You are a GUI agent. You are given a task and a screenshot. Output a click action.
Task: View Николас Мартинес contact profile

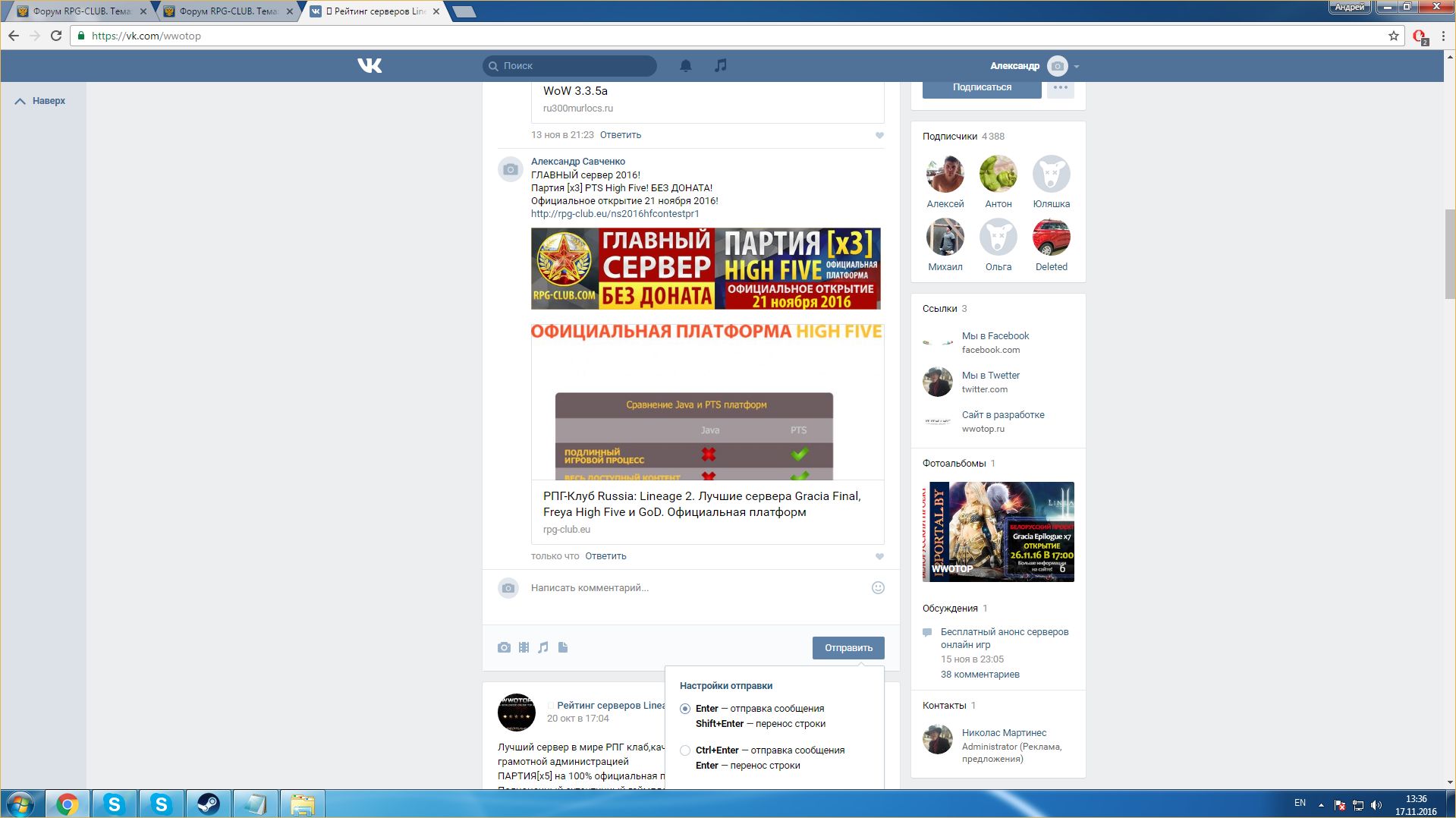(1004, 733)
